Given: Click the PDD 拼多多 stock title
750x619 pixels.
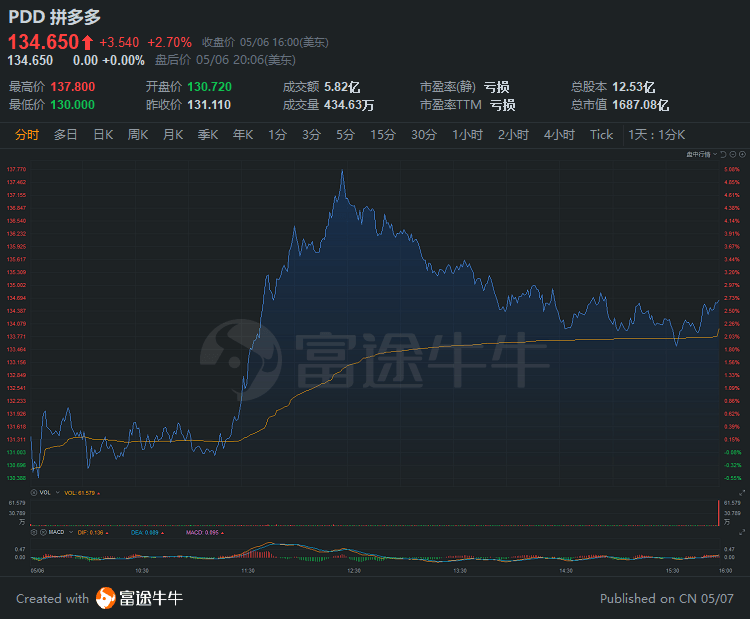Looking at the screenshot, I should [55, 17].
